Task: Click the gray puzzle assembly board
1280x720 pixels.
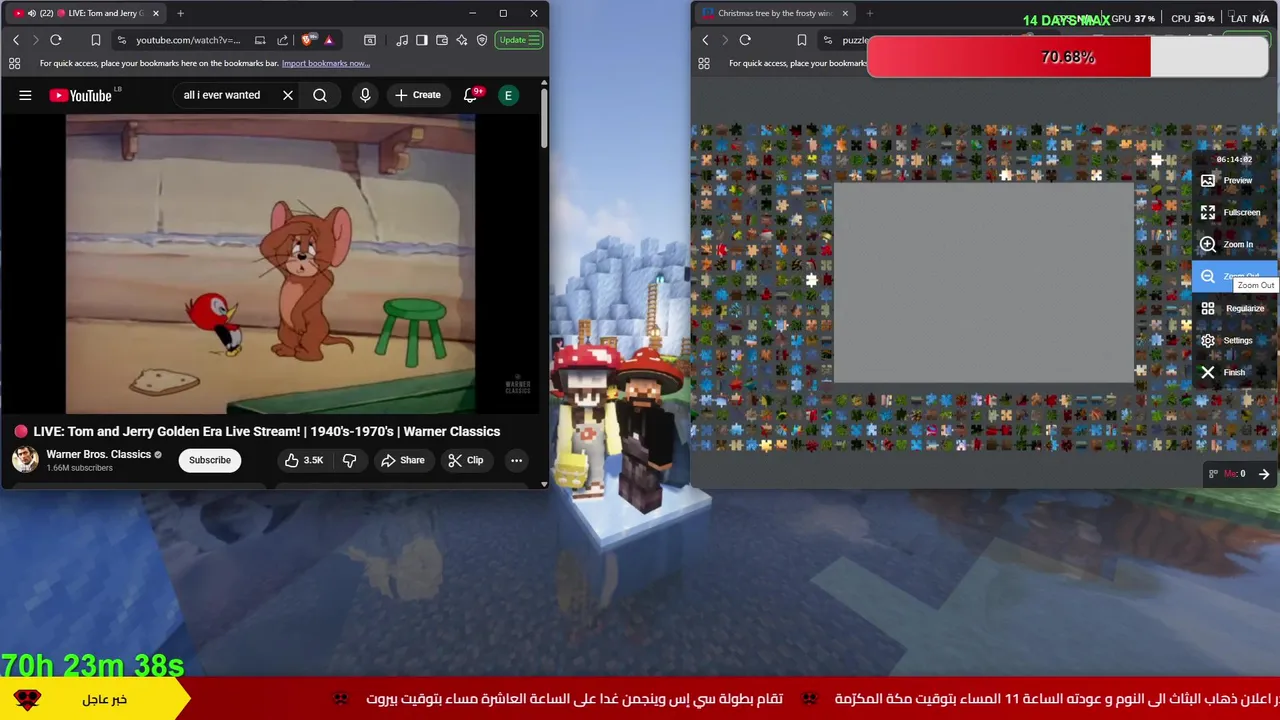Action: coord(983,283)
